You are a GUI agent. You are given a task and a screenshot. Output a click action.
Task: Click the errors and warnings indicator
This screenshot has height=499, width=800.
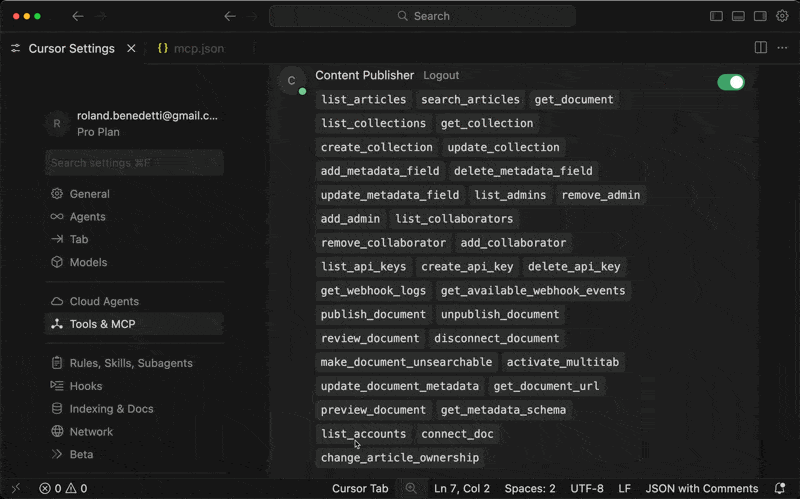pos(63,489)
